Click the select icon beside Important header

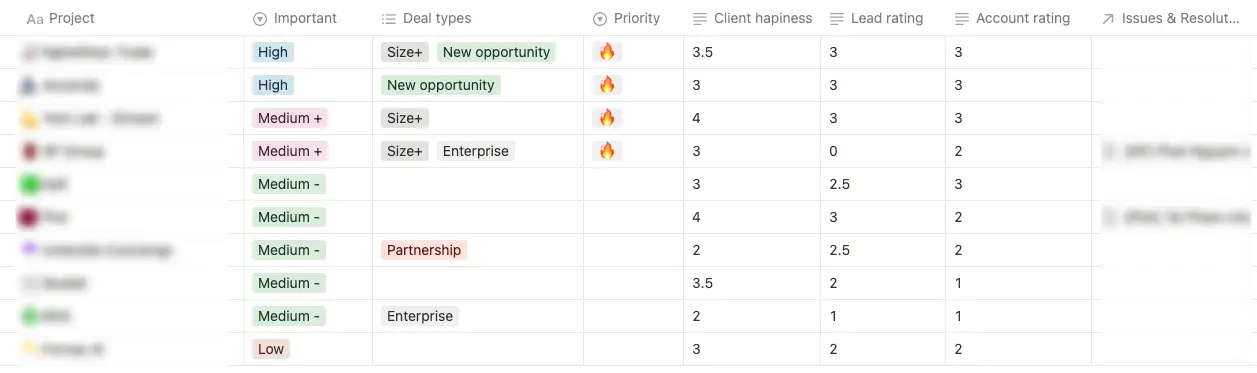pos(260,18)
